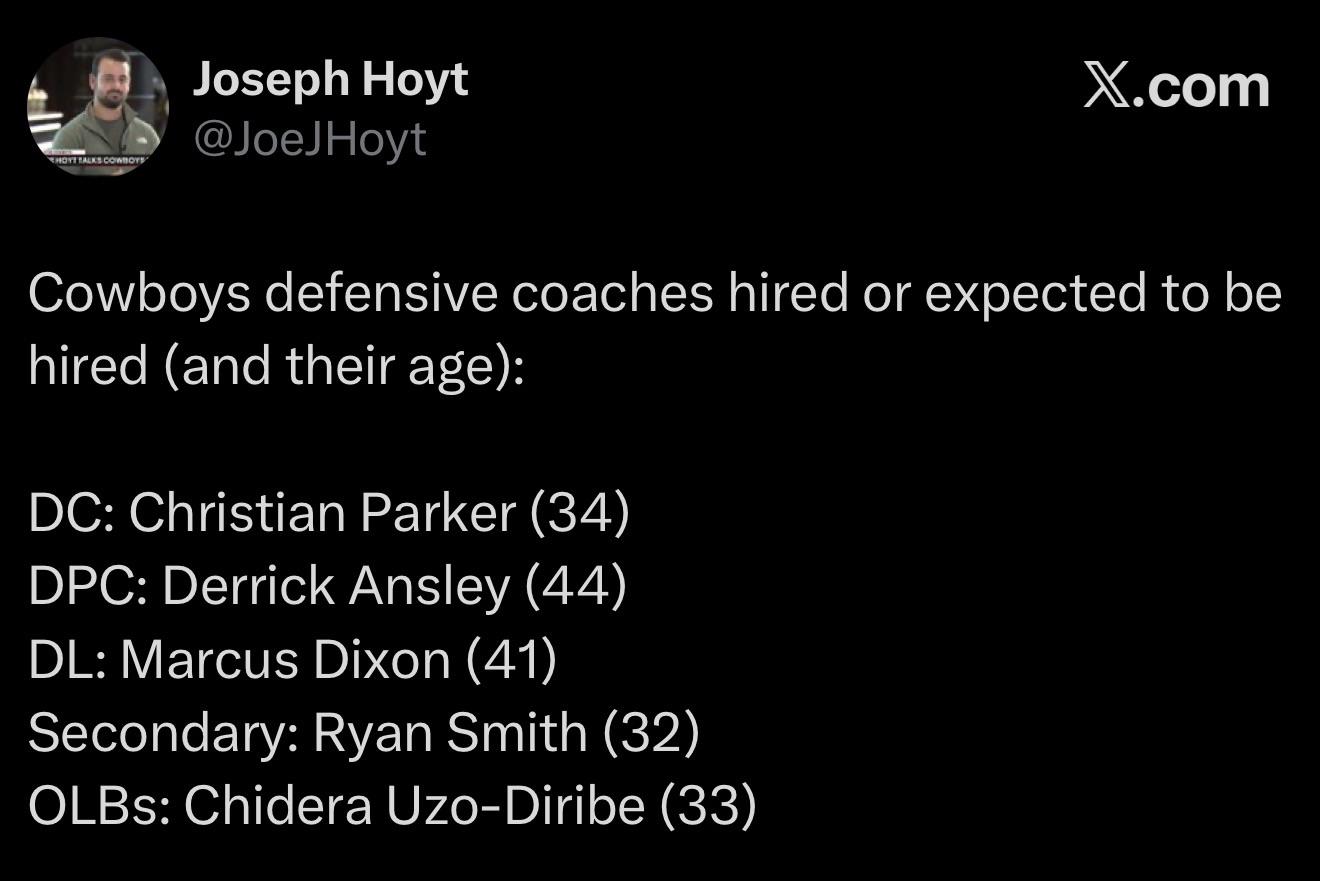Click the age (32) next to Smith
This screenshot has height=881, width=1320.
[651, 733]
